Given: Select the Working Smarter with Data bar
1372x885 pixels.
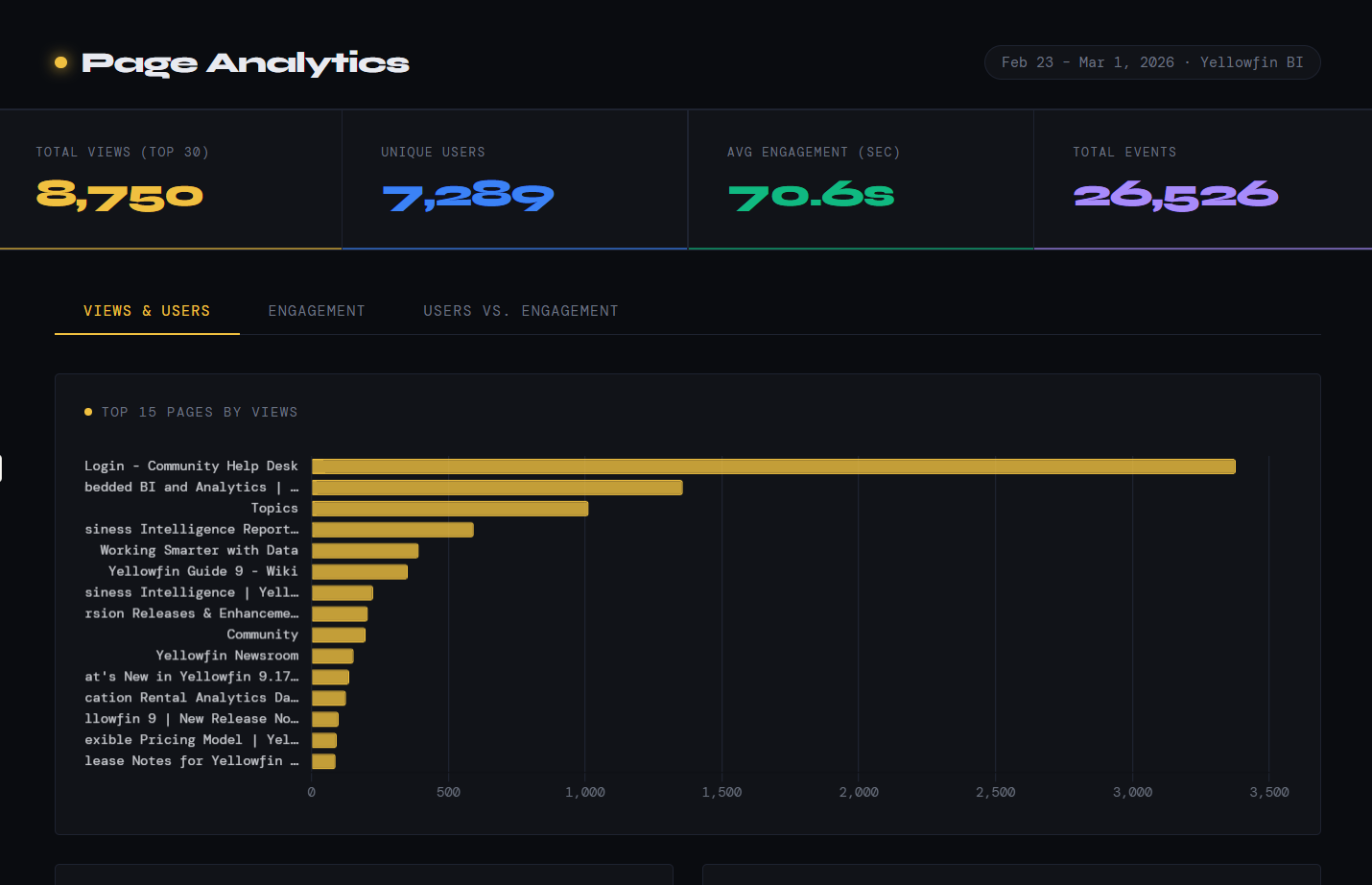Looking at the screenshot, I should tap(365, 551).
